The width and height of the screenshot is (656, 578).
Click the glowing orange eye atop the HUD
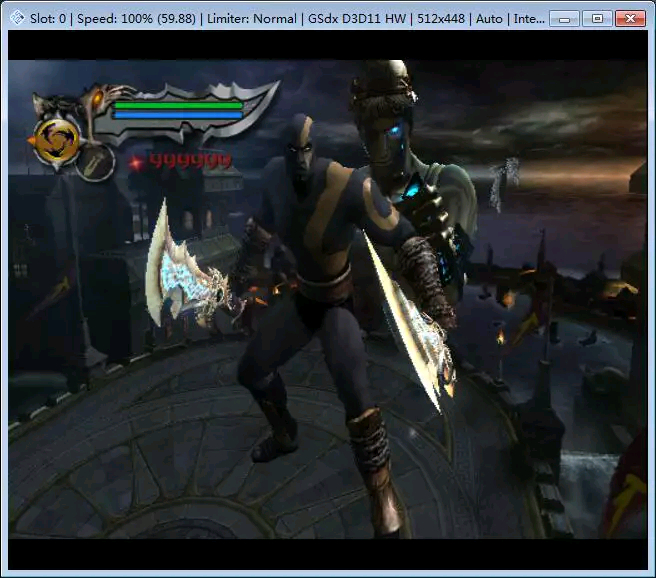(97, 99)
